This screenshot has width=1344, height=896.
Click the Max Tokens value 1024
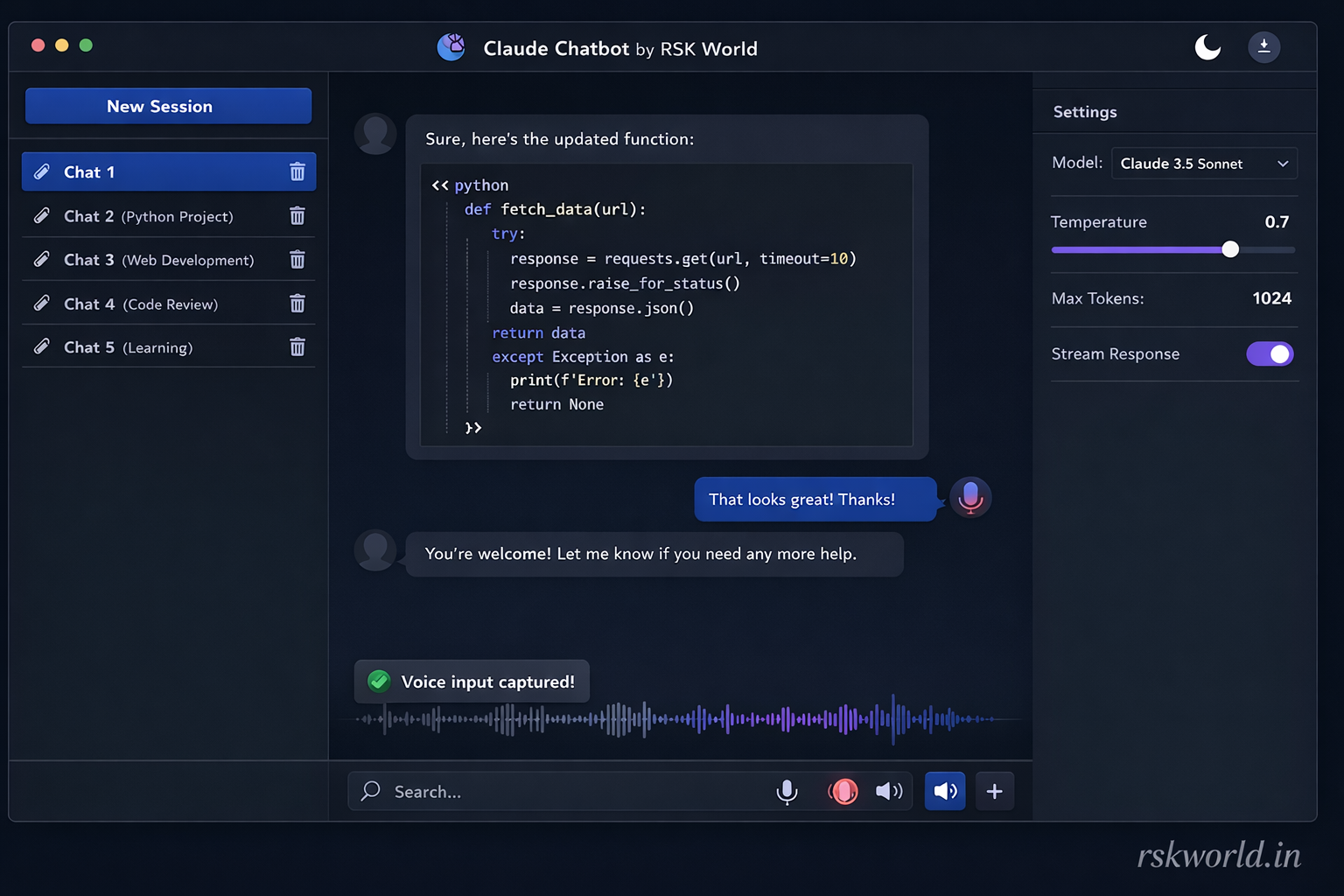[x=1271, y=298]
